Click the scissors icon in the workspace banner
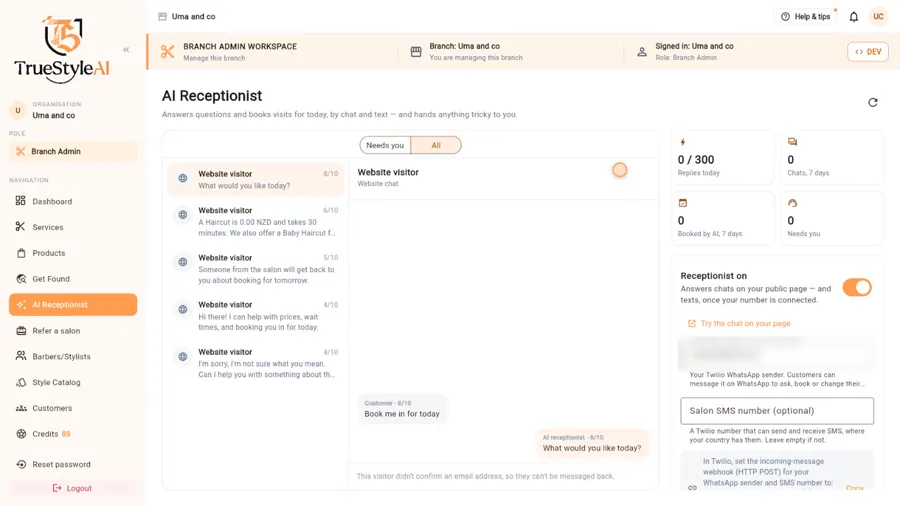This screenshot has height=506, width=900. pos(168,52)
